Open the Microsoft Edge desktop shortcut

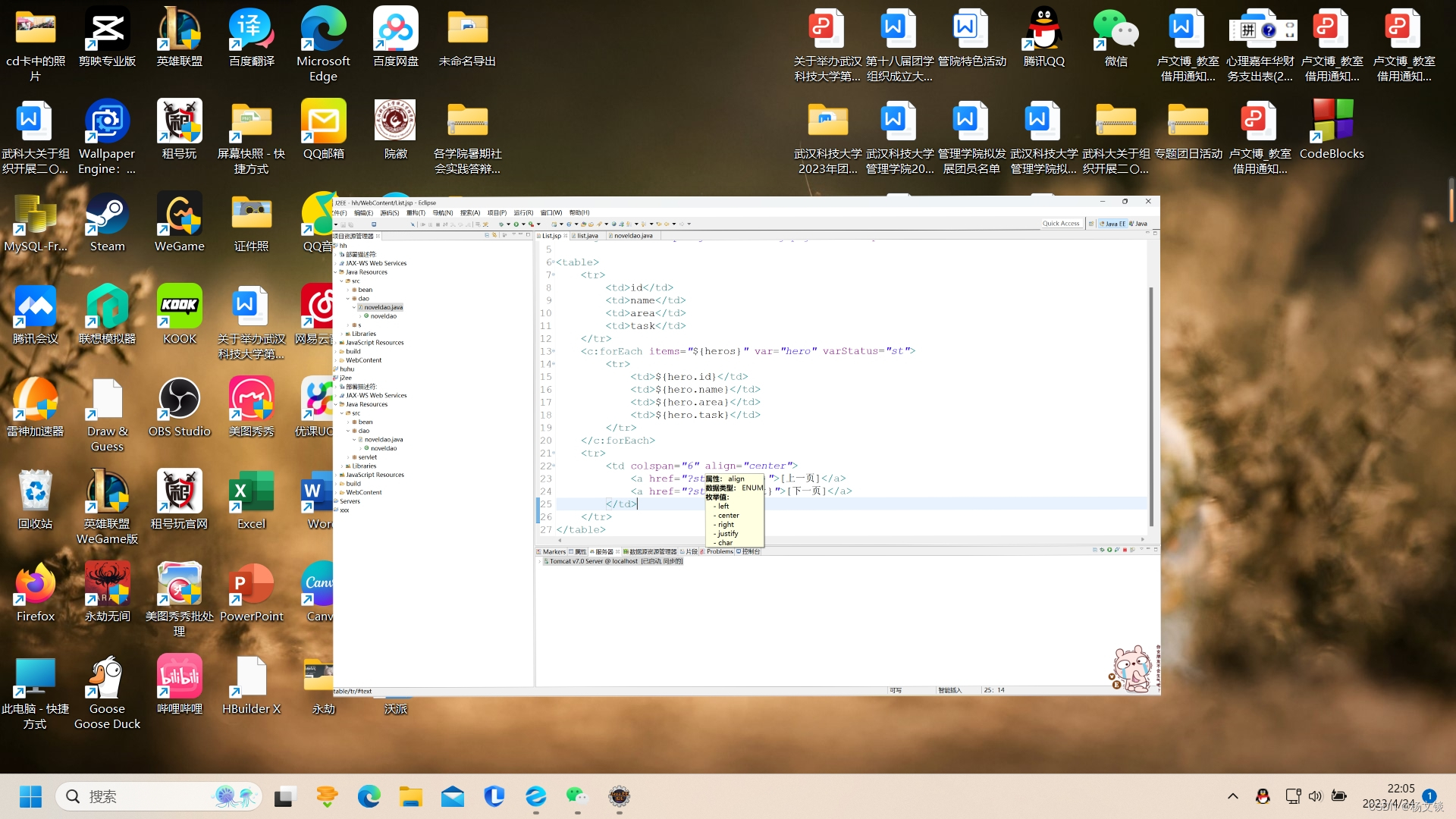coord(323,44)
